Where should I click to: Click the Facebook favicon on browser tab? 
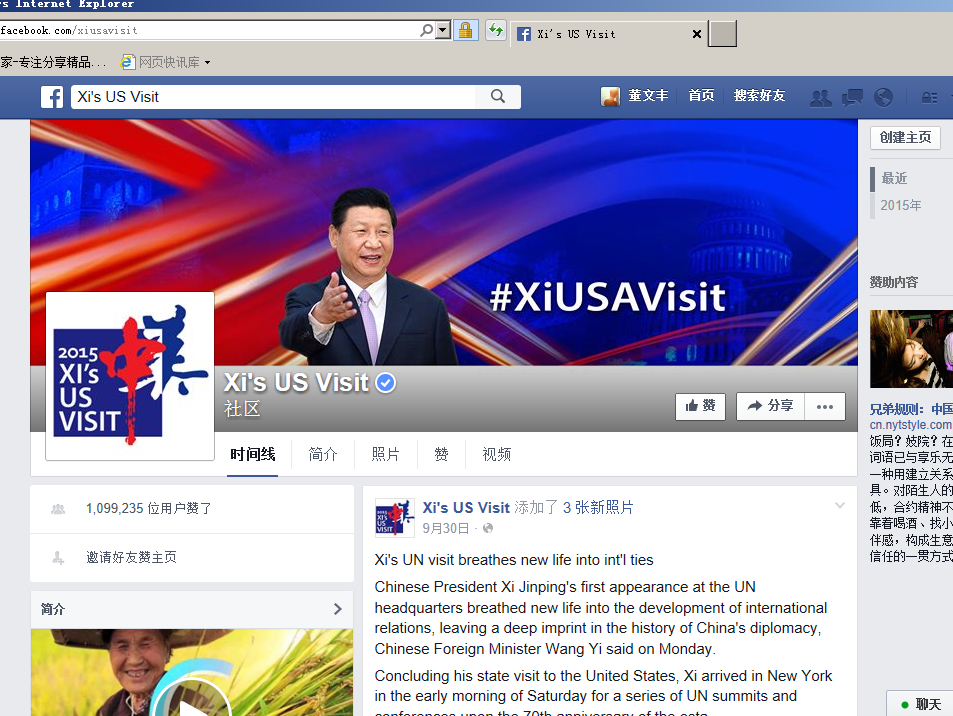point(524,34)
